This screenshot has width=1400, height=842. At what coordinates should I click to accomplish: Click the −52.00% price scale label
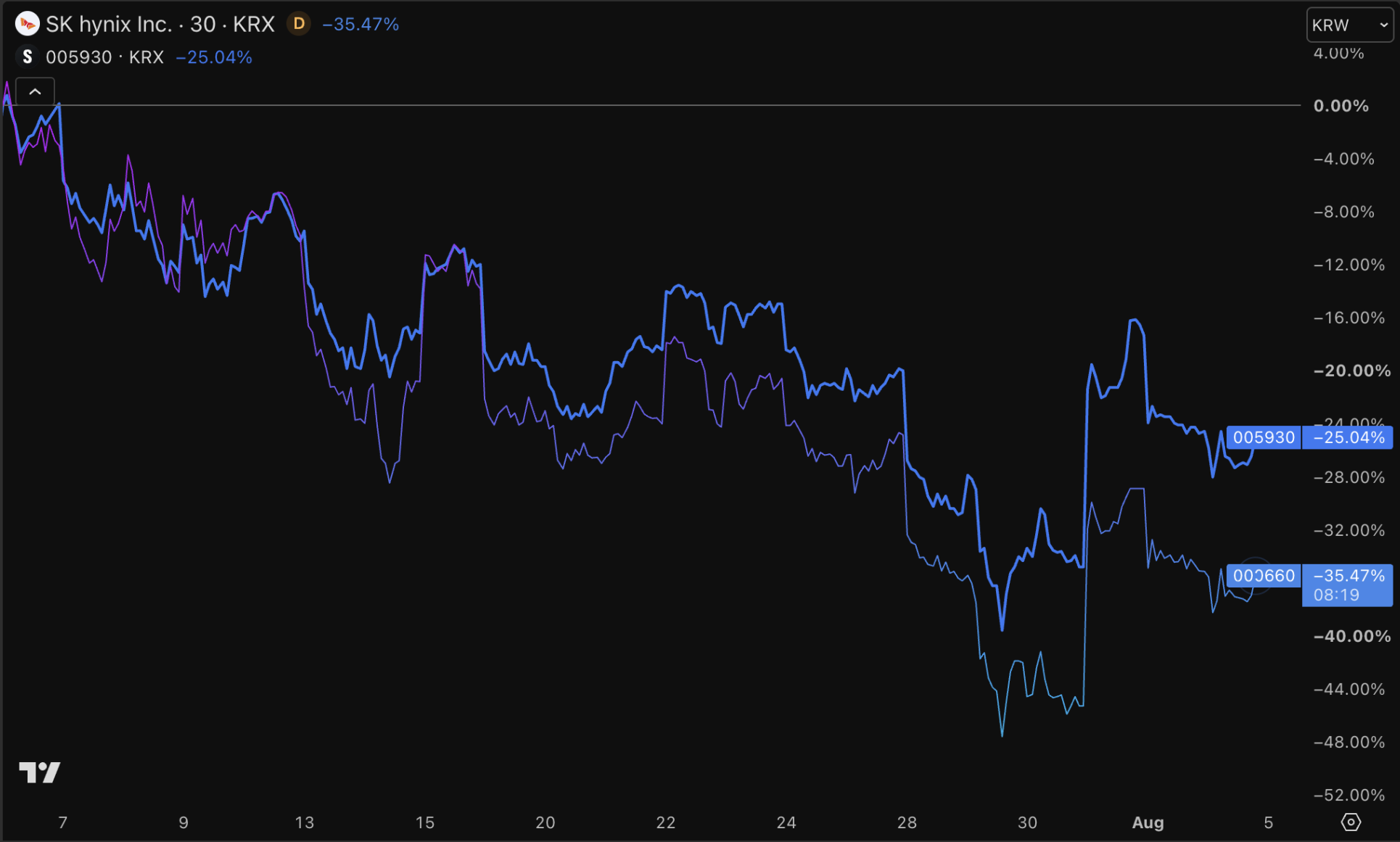(1349, 795)
